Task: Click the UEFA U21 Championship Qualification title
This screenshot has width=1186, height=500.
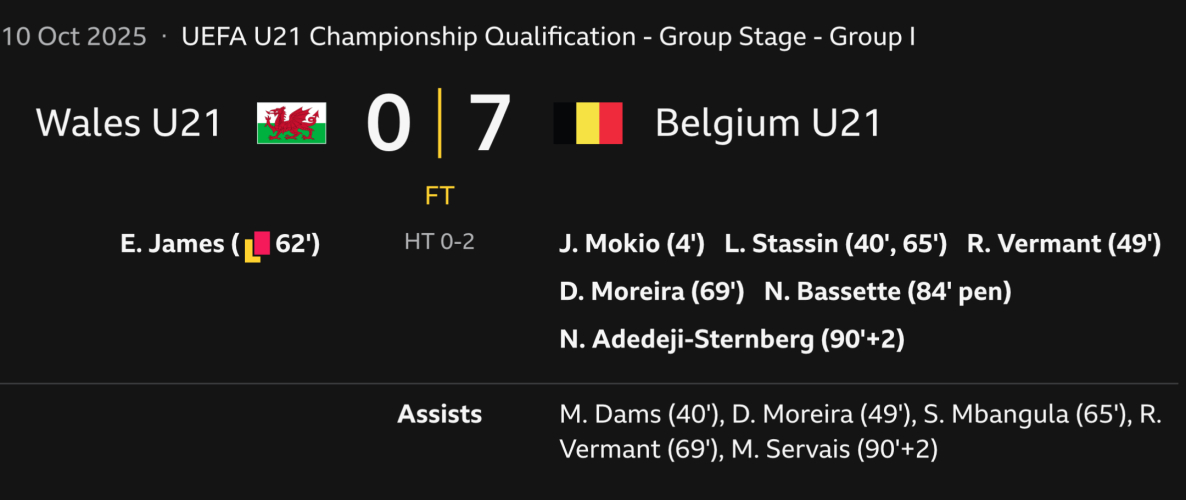Action: tap(548, 38)
